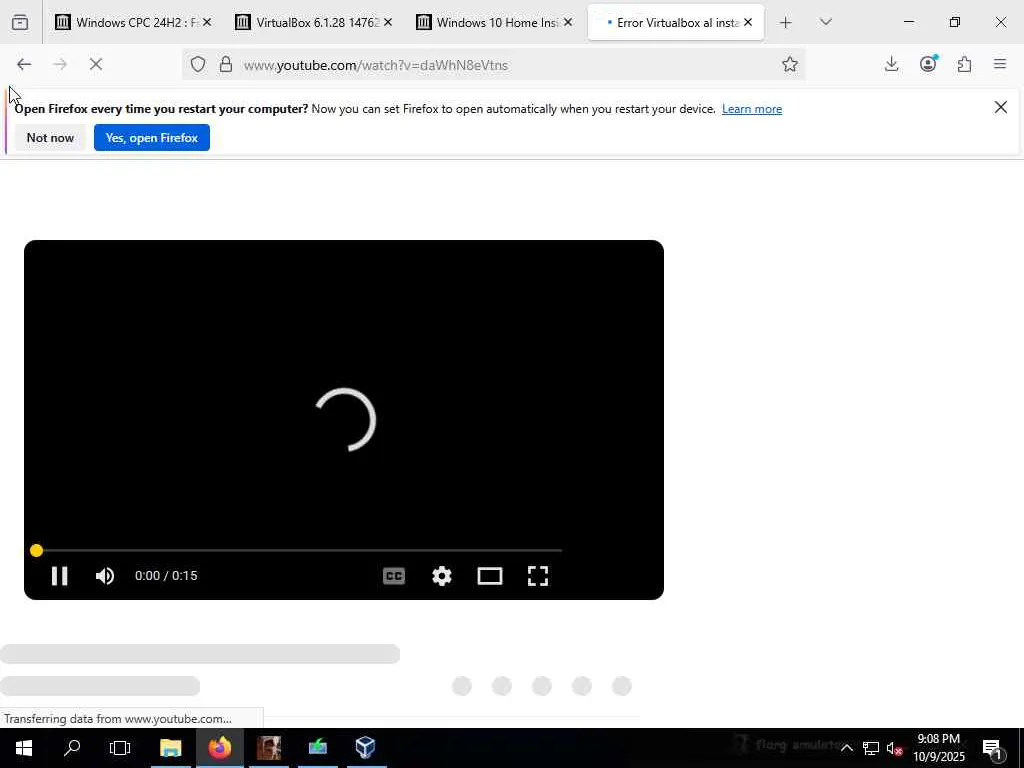Toggle theater mode on the player

click(x=490, y=576)
